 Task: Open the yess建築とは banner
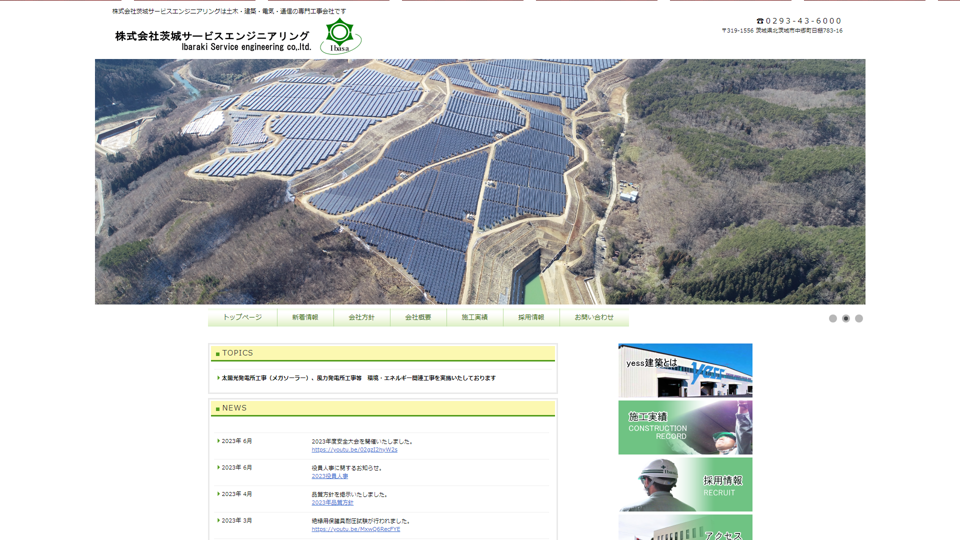pyautogui.click(x=685, y=370)
